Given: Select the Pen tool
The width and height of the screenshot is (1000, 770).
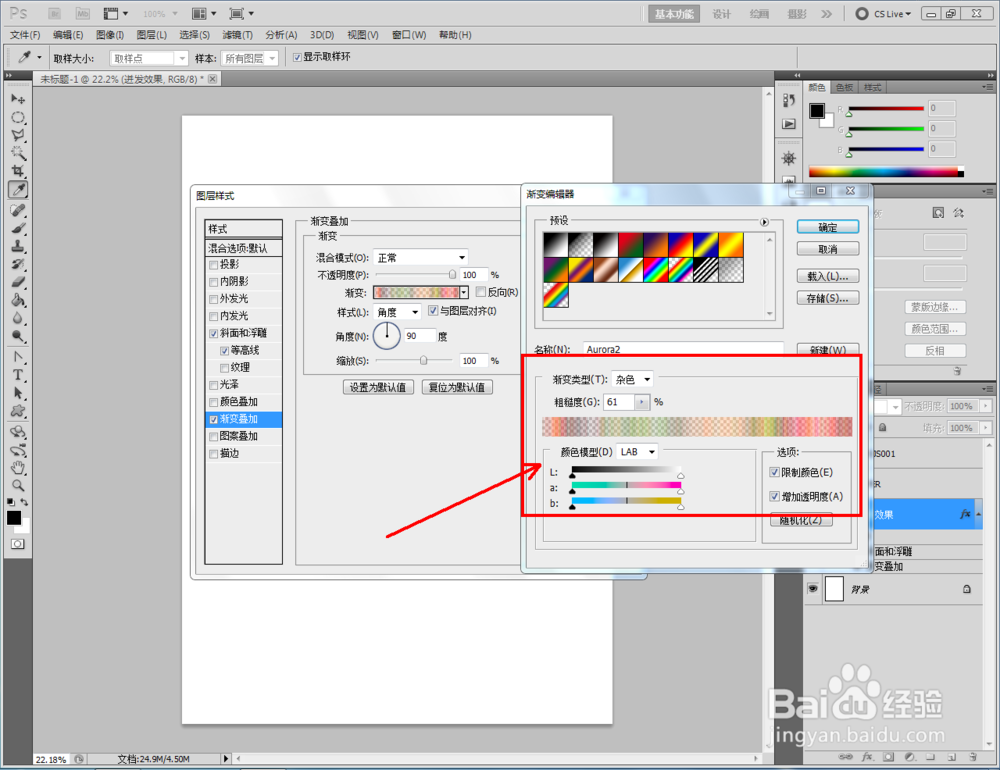Looking at the screenshot, I should 18,357.
